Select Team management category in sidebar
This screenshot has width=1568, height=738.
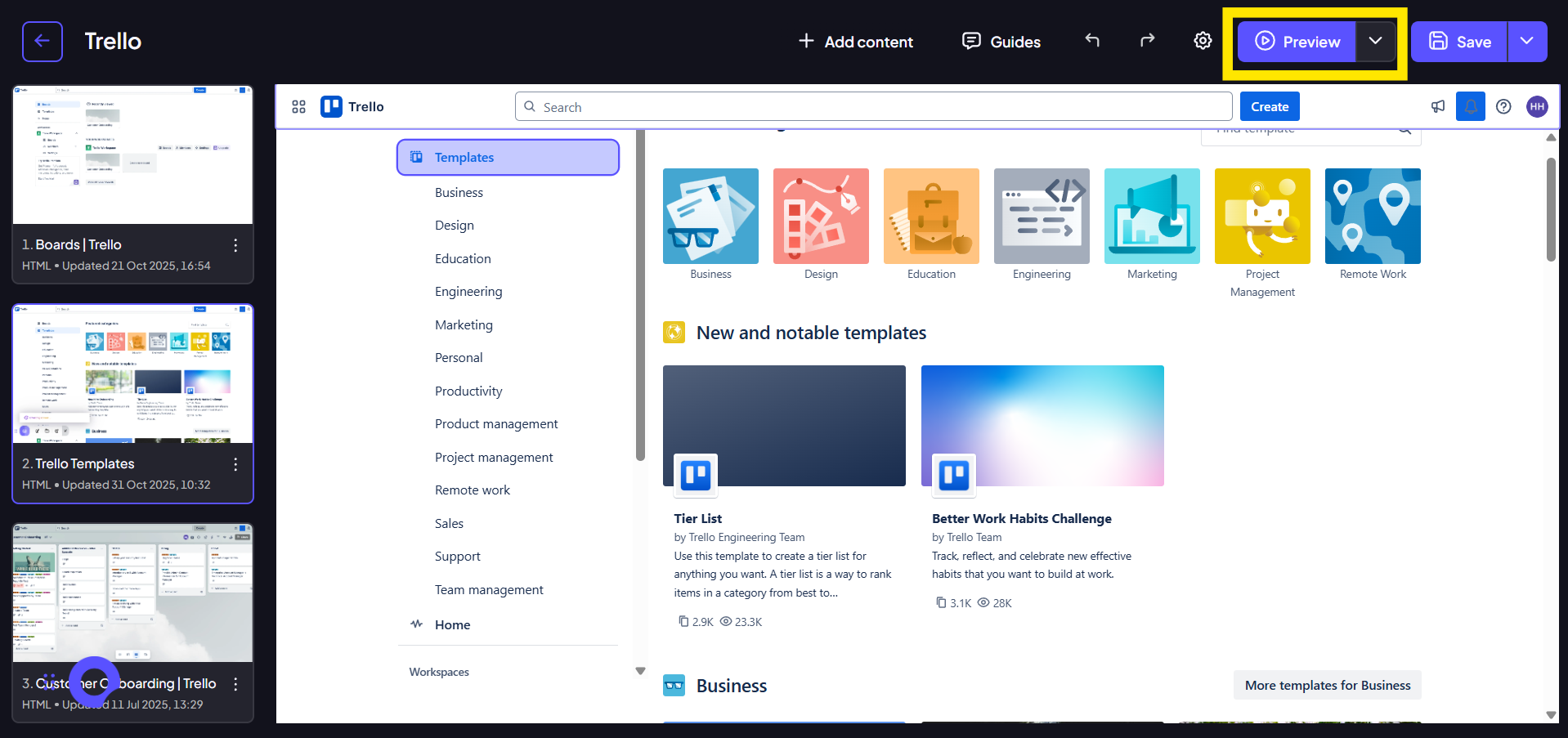pos(489,590)
